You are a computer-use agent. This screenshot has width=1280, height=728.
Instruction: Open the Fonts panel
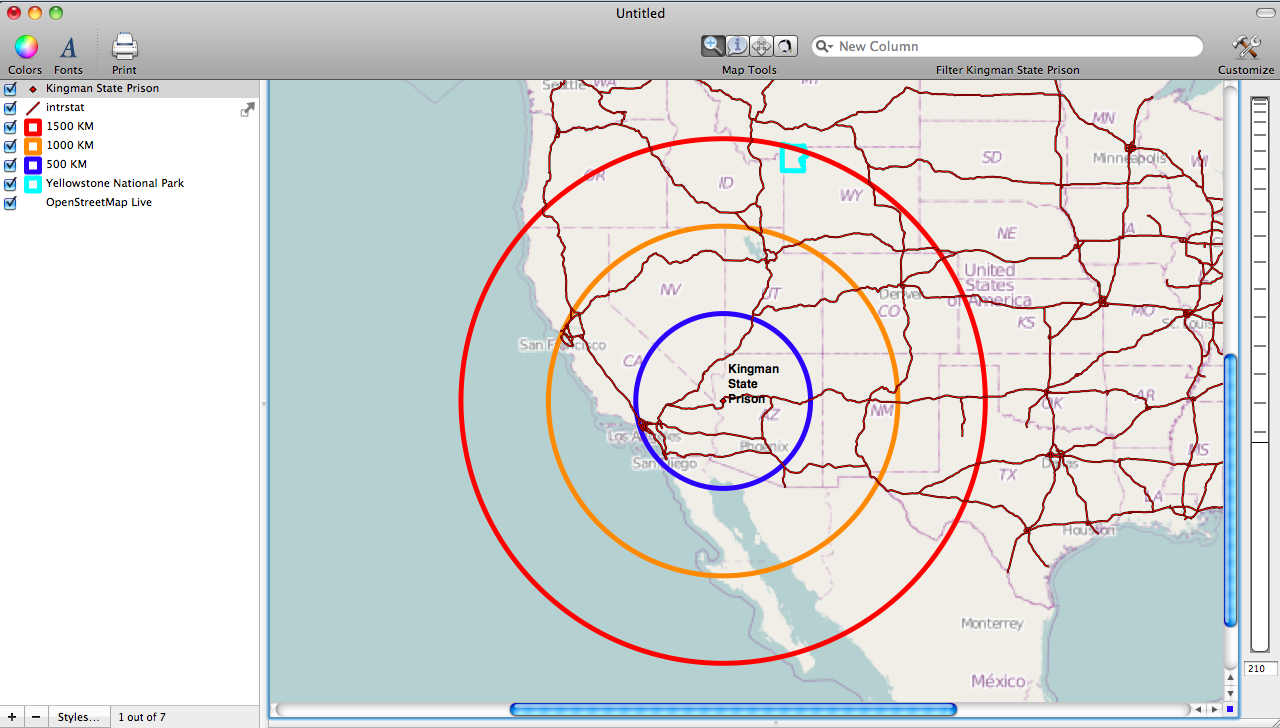pos(68,47)
